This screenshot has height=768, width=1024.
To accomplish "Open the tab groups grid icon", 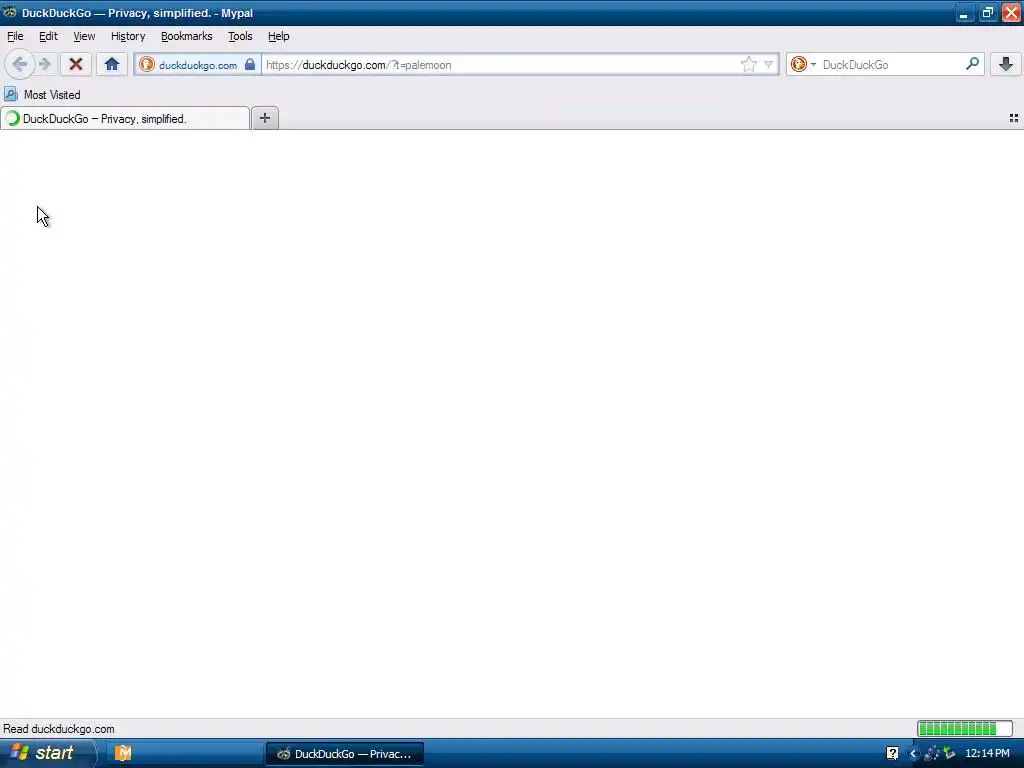I will point(1014,118).
